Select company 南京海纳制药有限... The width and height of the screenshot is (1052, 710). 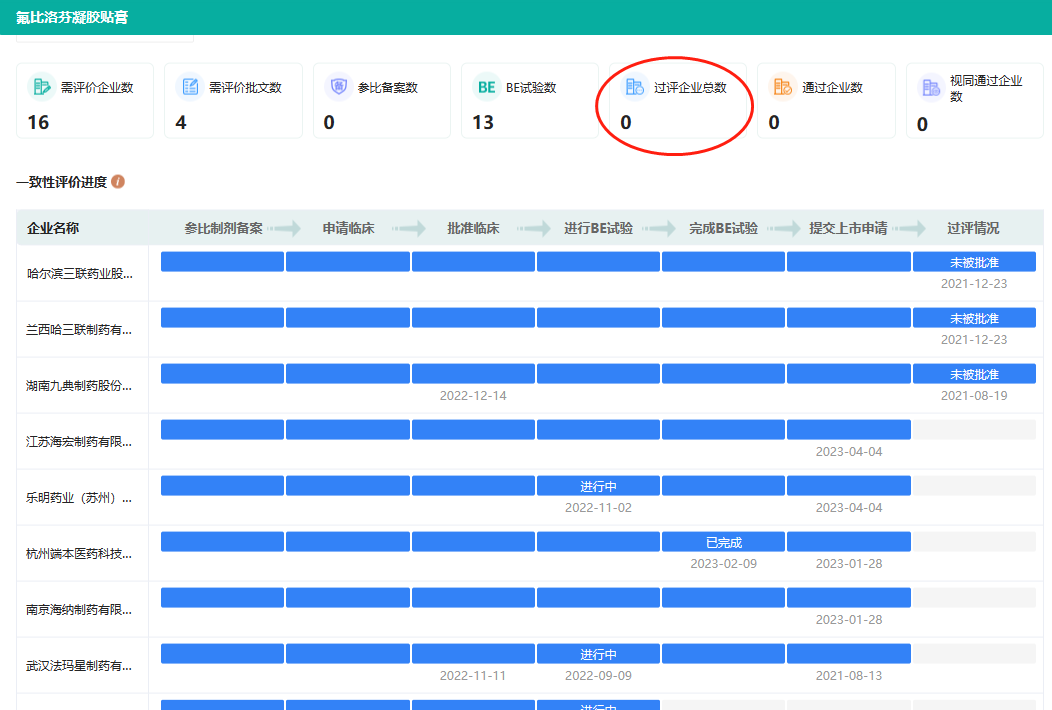[x=79, y=609]
